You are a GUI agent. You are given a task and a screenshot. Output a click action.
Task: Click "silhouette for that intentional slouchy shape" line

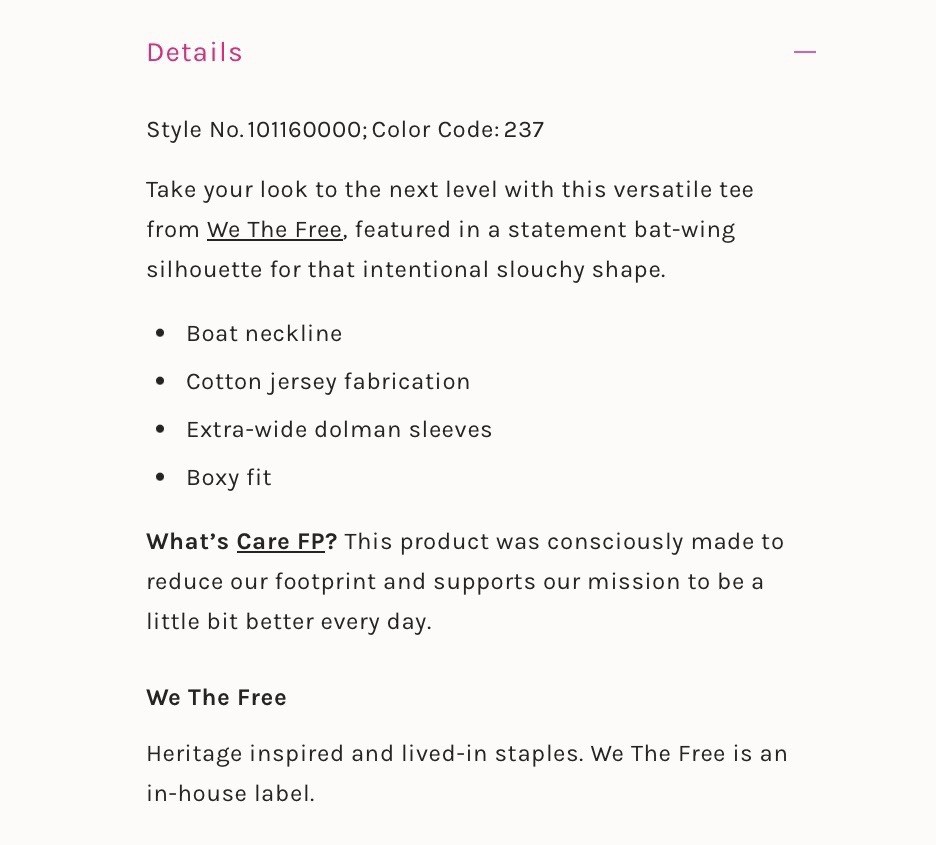pos(406,270)
